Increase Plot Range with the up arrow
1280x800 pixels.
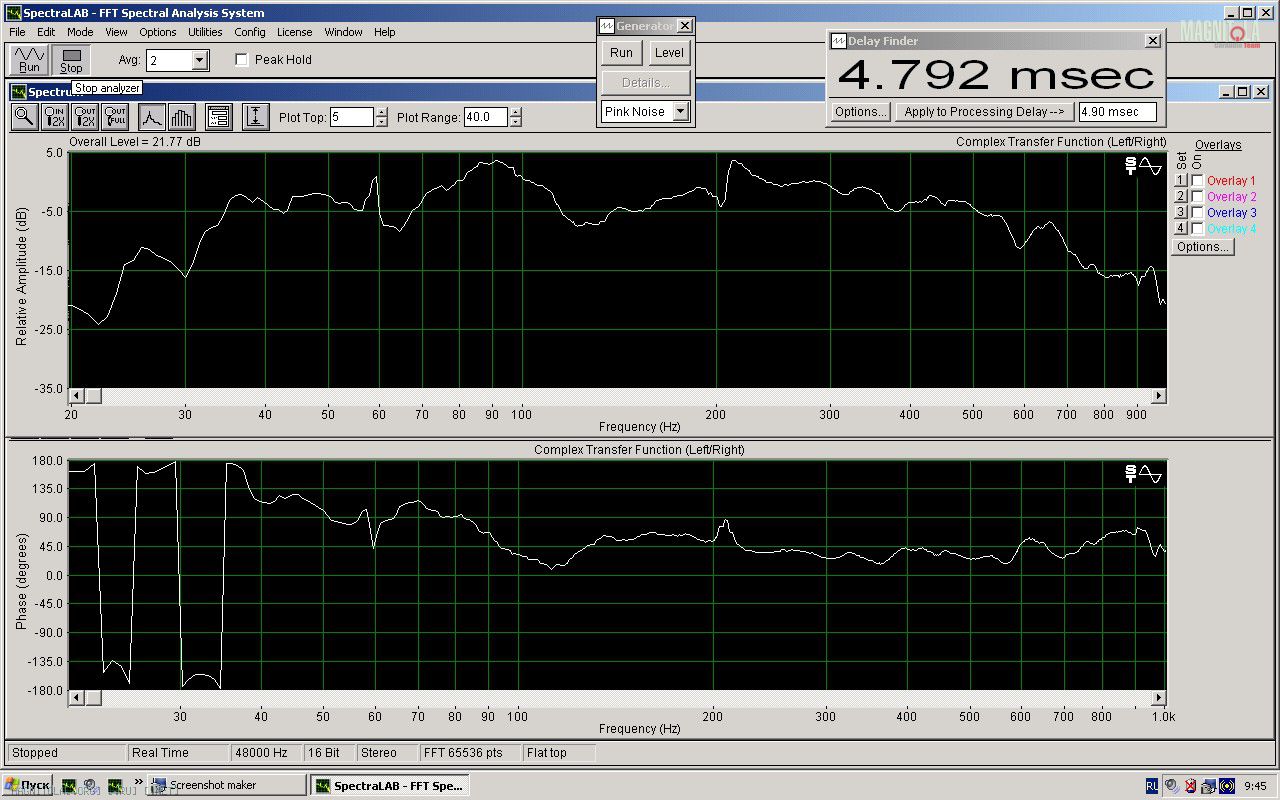click(515, 112)
